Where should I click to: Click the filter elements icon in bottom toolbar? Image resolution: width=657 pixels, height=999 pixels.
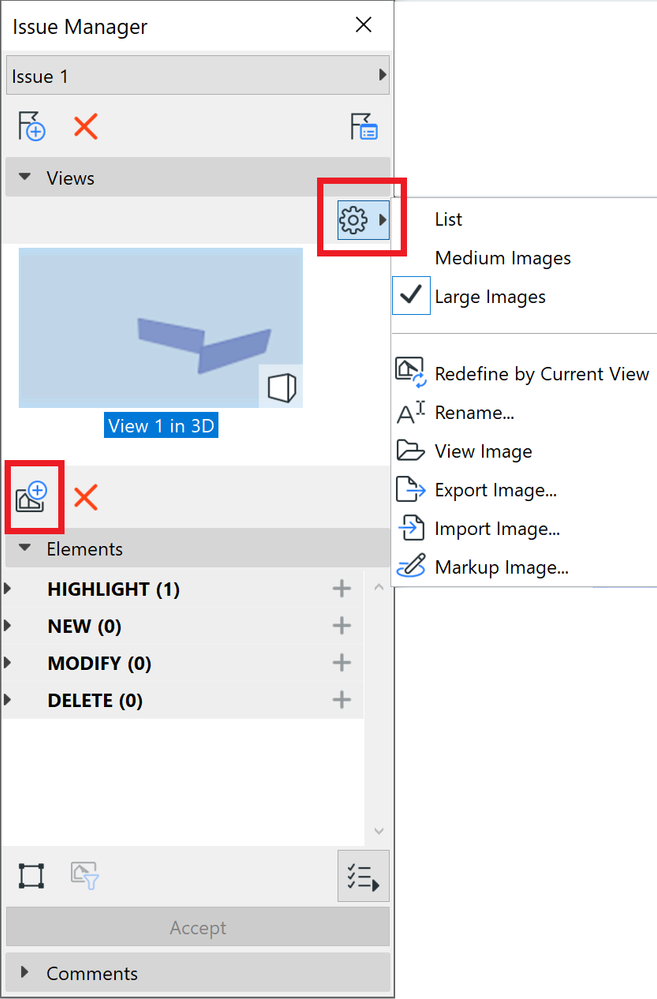(x=84, y=877)
